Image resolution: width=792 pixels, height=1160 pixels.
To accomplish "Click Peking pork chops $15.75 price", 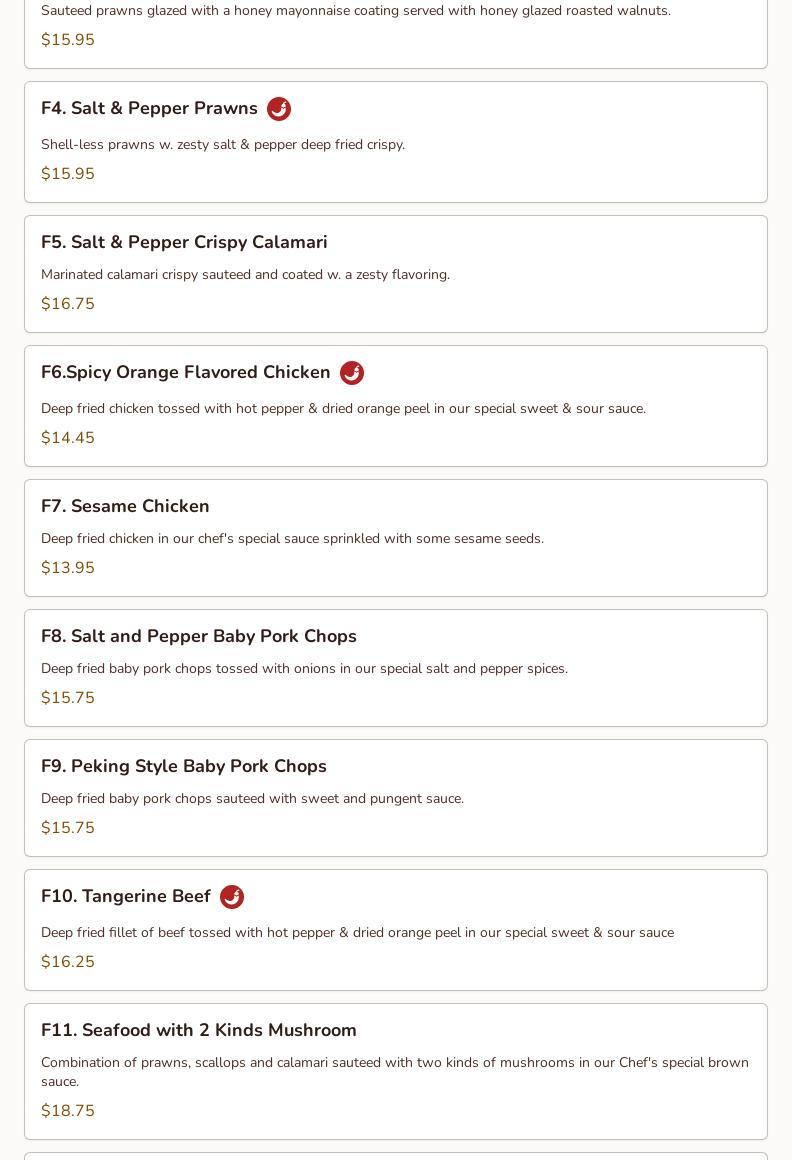I will tap(68, 828).
